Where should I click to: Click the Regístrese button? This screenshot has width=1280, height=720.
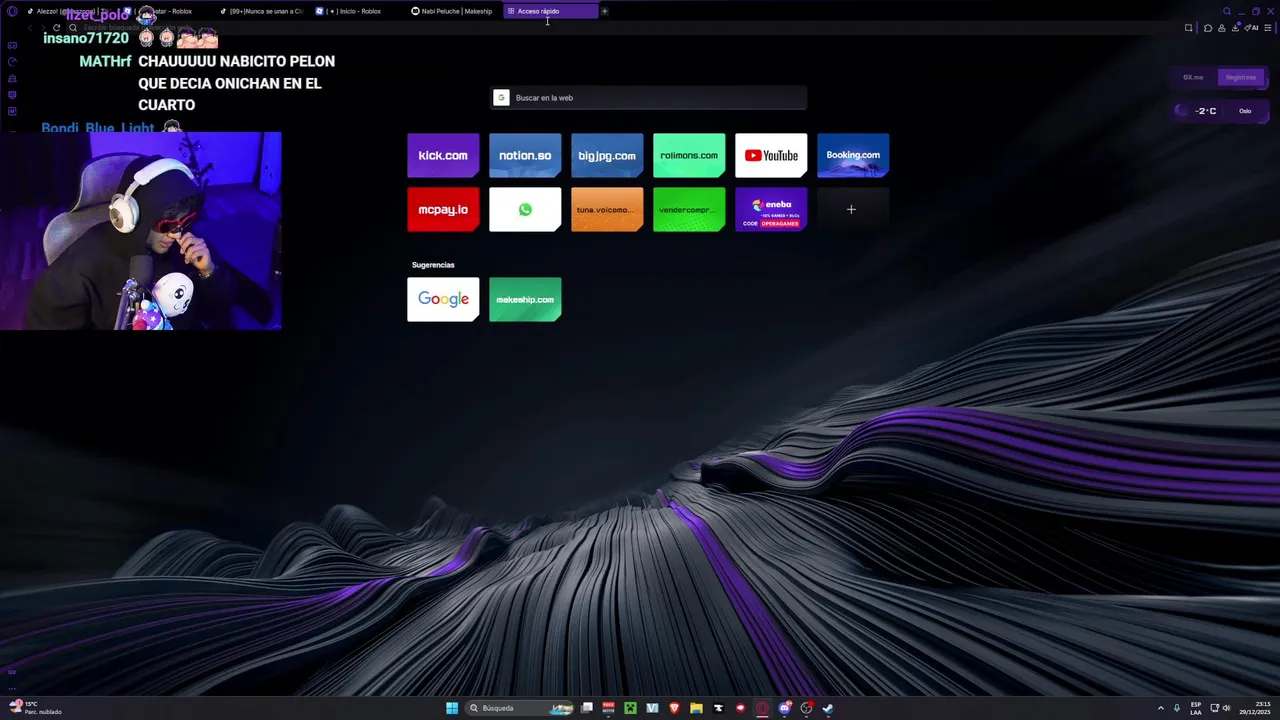(x=1241, y=77)
